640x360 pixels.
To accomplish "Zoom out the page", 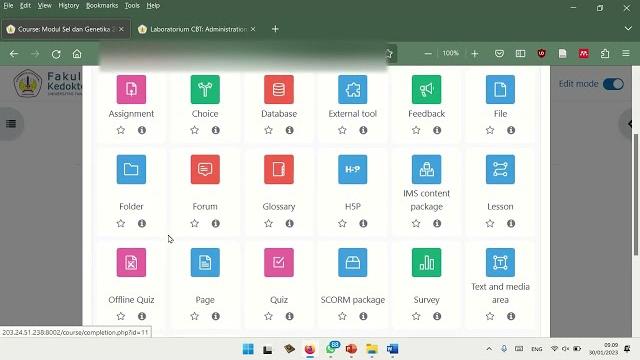I will tap(428, 53).
